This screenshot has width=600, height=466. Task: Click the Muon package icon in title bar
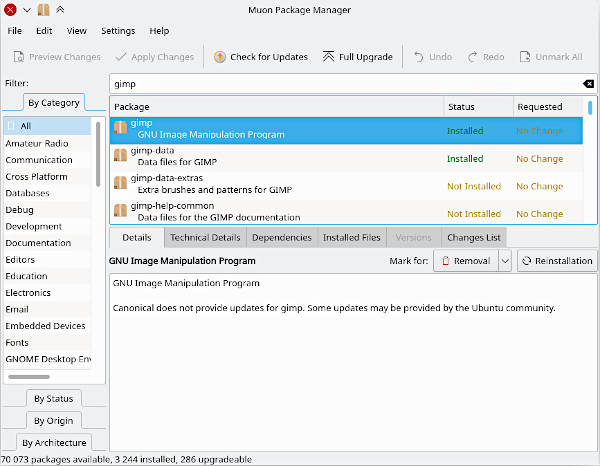tap(43, 10)
